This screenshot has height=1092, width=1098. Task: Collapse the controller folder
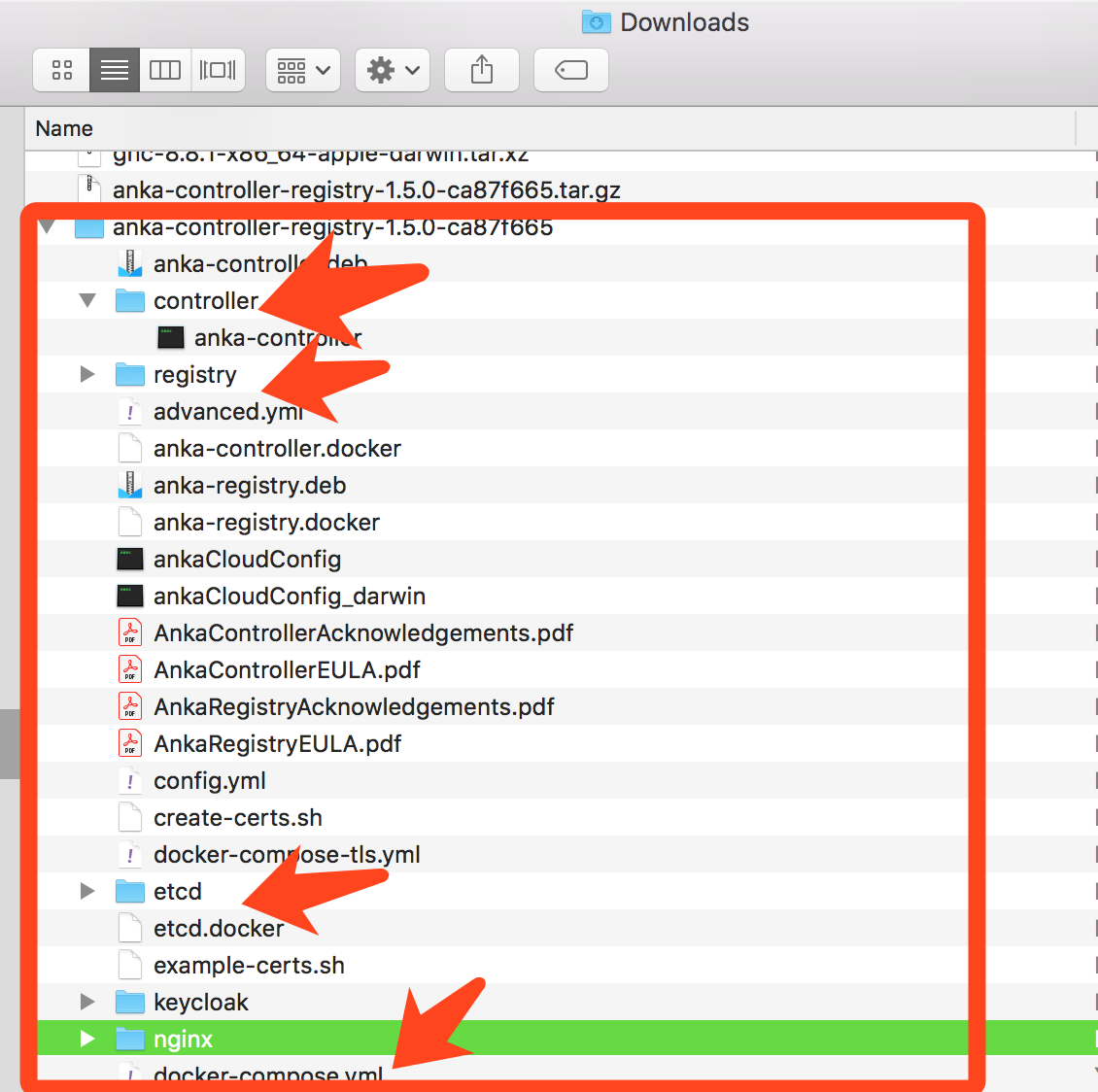[87, 301]
